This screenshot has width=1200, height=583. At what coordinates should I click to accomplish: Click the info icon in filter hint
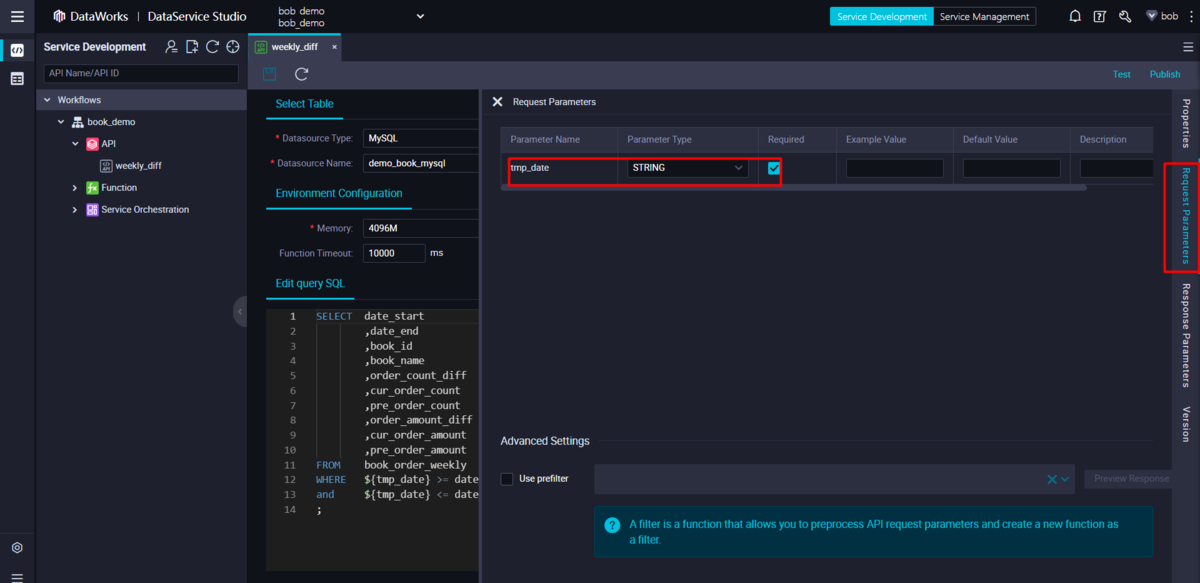pos(612,525)
